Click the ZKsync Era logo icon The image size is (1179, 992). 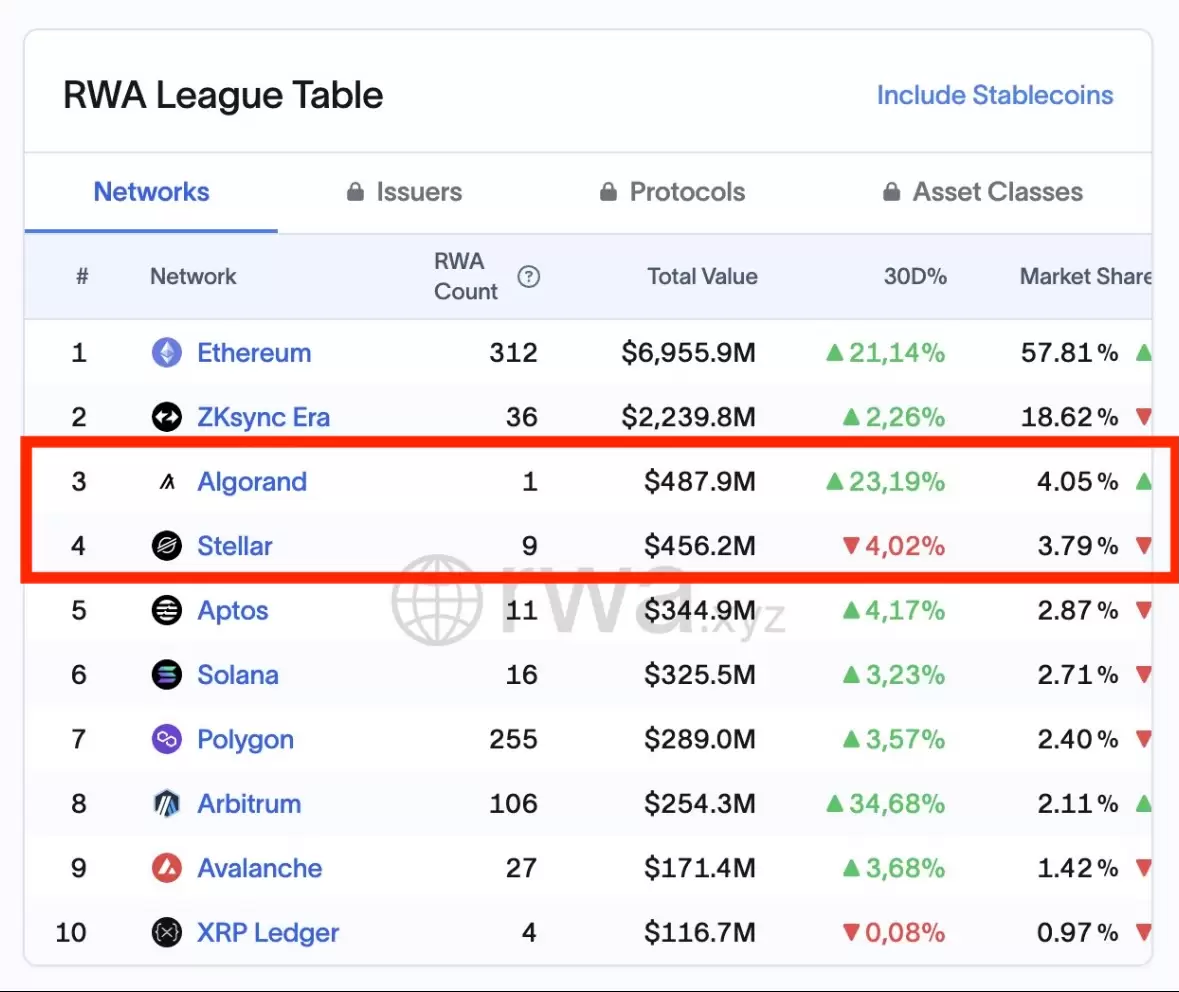(x=167, y=417)
